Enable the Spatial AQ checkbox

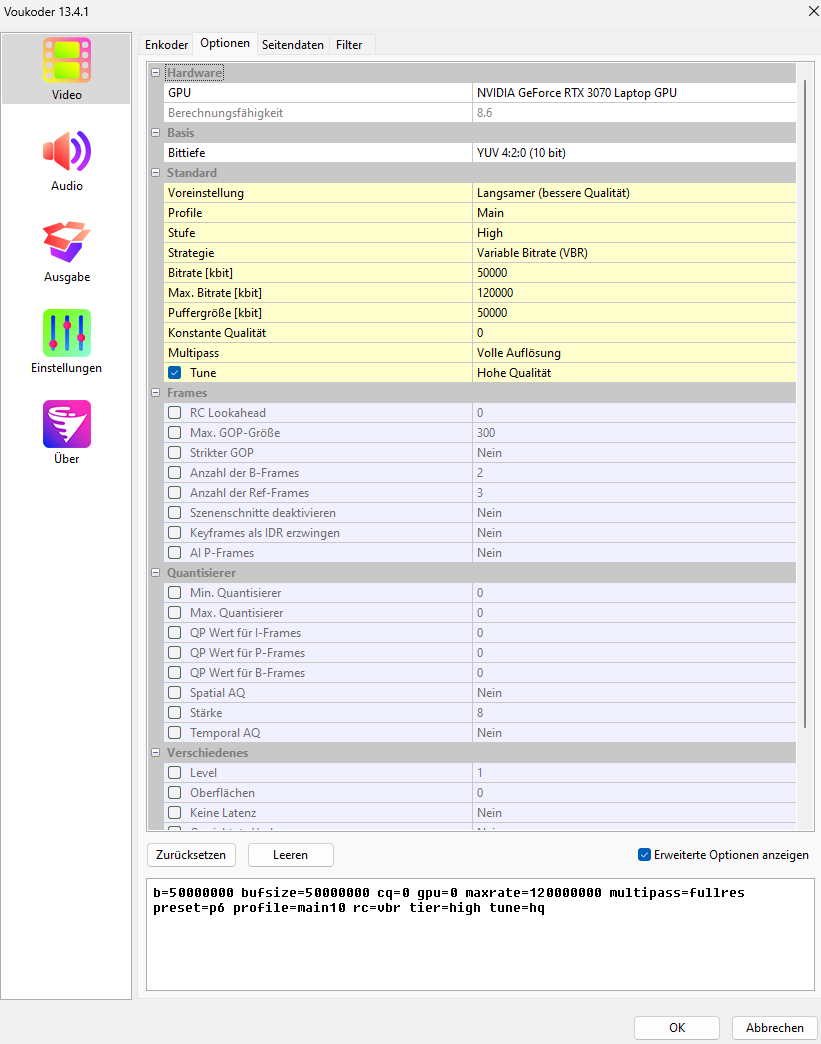175,693
